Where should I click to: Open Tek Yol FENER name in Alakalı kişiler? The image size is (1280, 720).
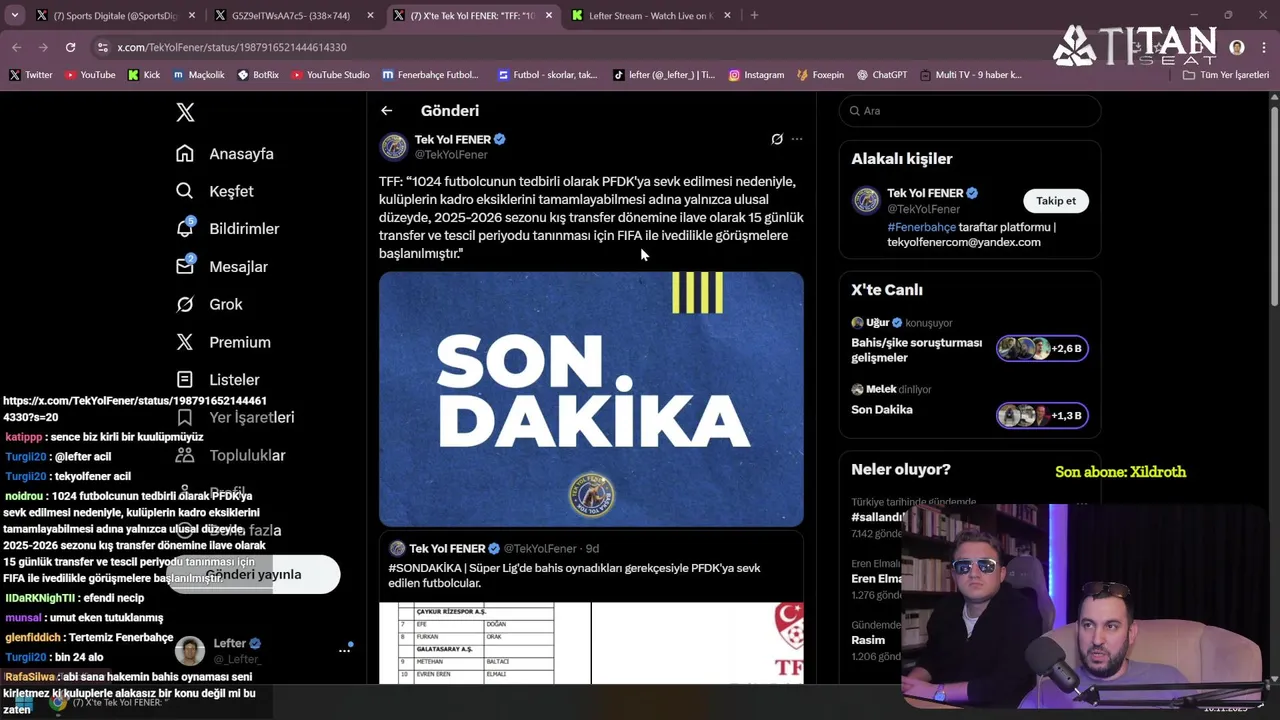point(925,193)
